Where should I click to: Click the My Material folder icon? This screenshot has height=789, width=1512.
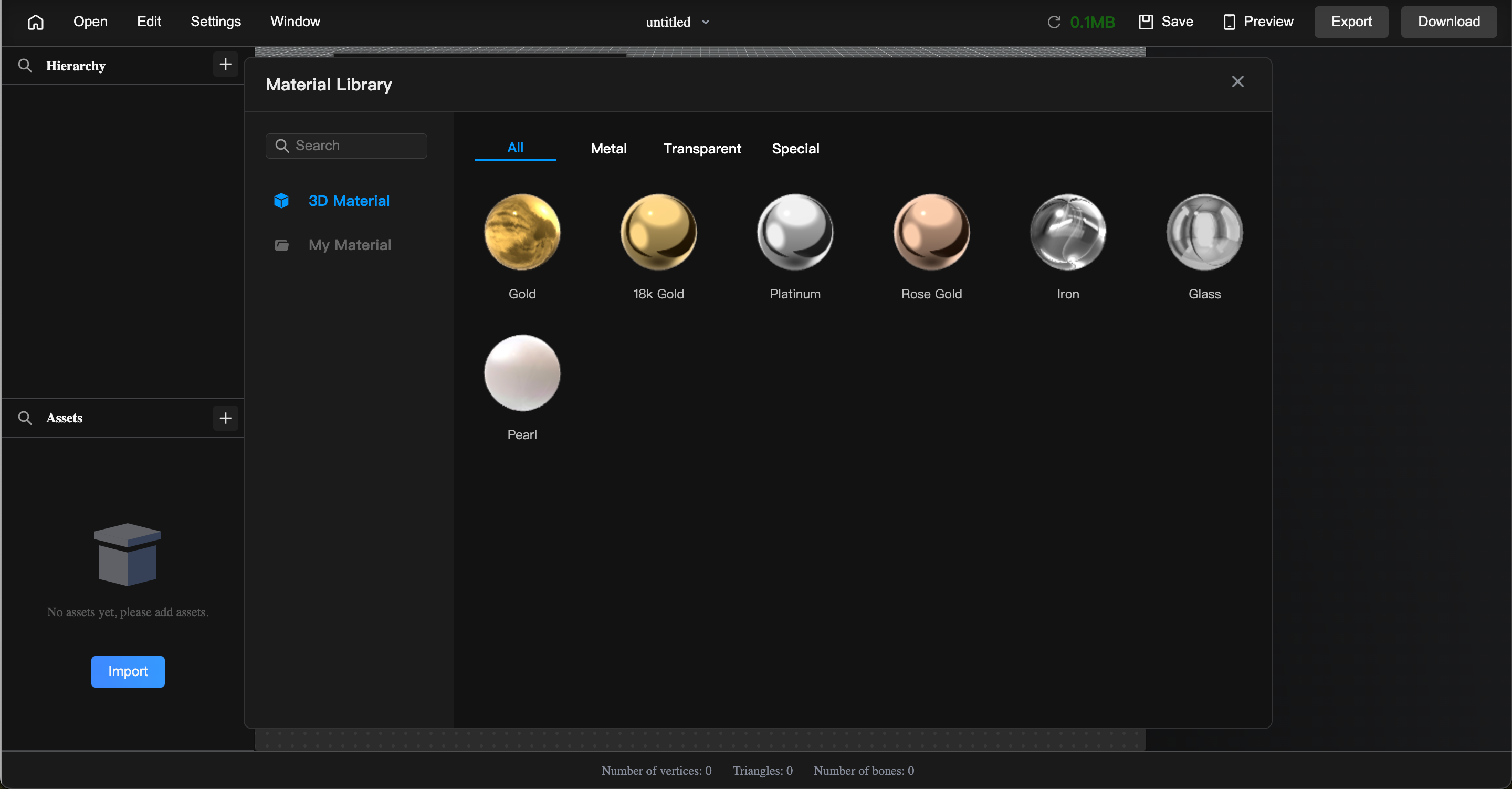tap(282, 245)
